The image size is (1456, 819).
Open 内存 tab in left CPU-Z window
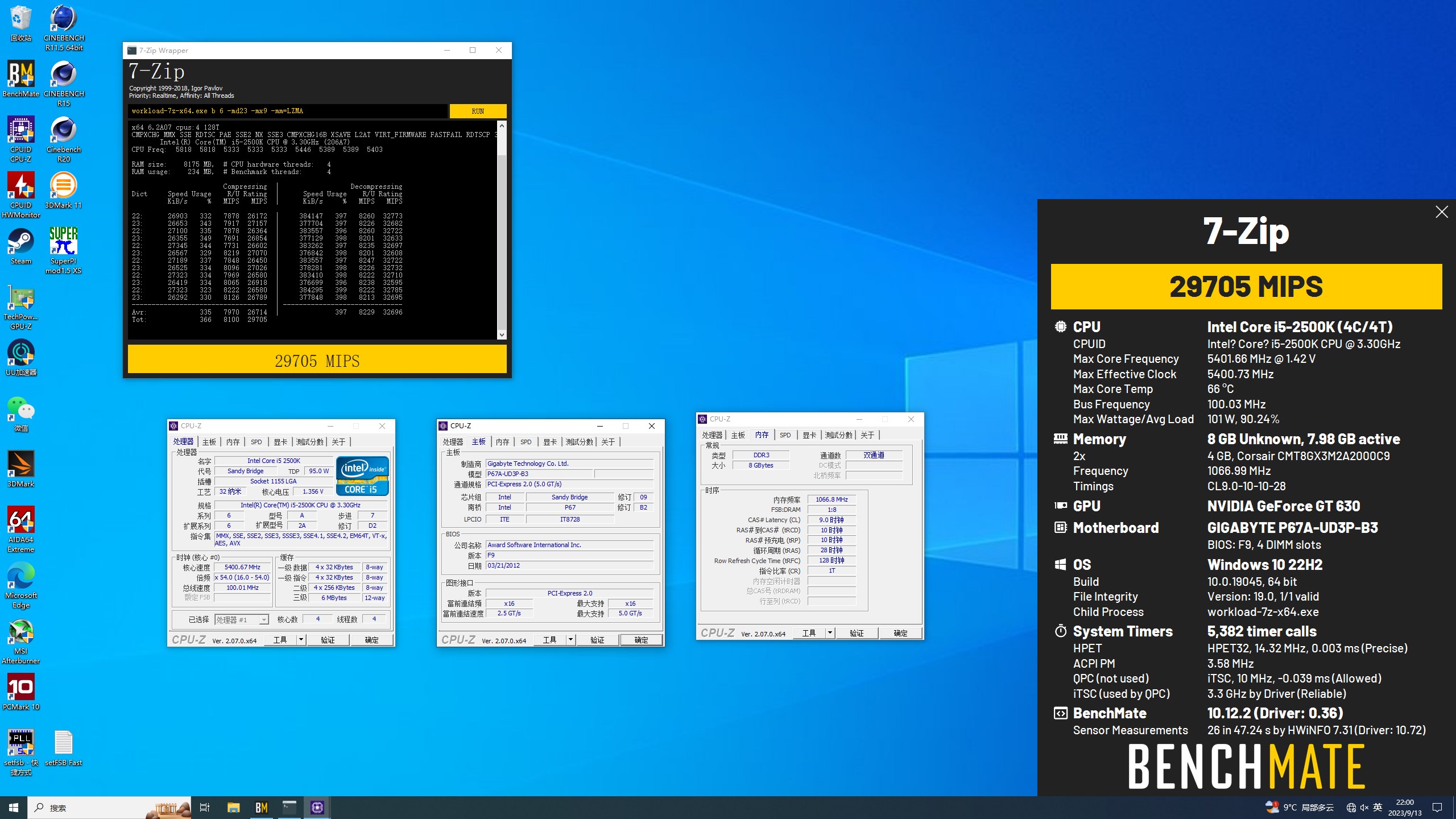pyautogui.click(x=233, y=442)
